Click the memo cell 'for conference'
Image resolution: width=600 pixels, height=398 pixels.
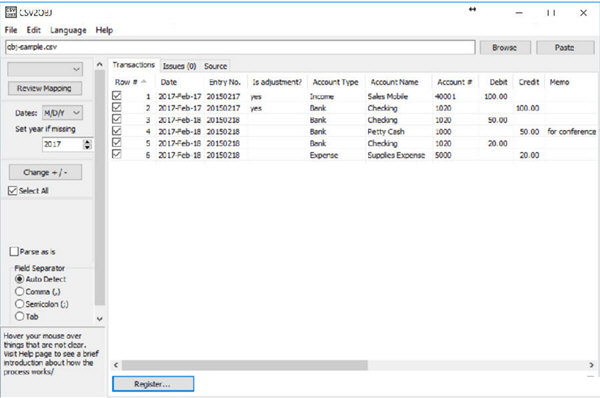[572, 132]
